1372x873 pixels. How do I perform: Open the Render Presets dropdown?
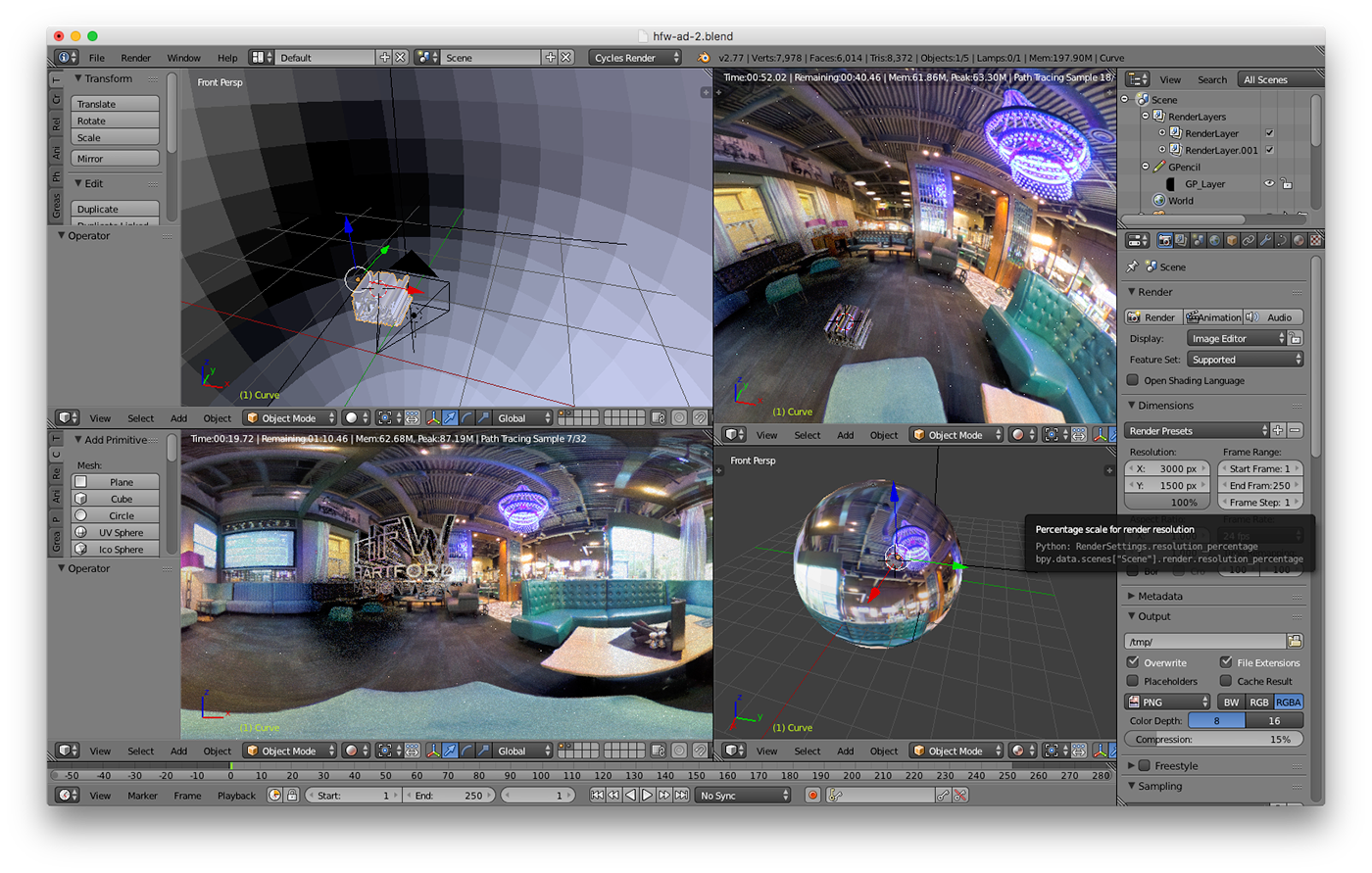pos(1197,431)
